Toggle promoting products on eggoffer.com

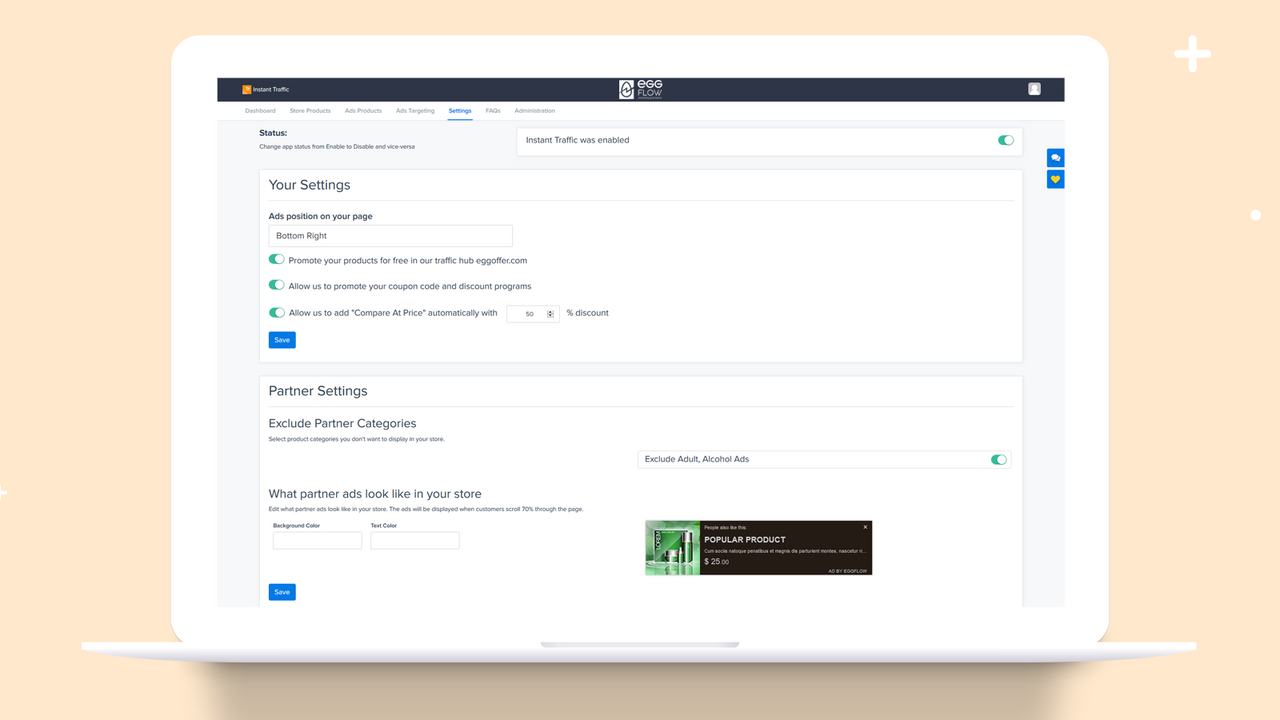[x=276, y=258]
